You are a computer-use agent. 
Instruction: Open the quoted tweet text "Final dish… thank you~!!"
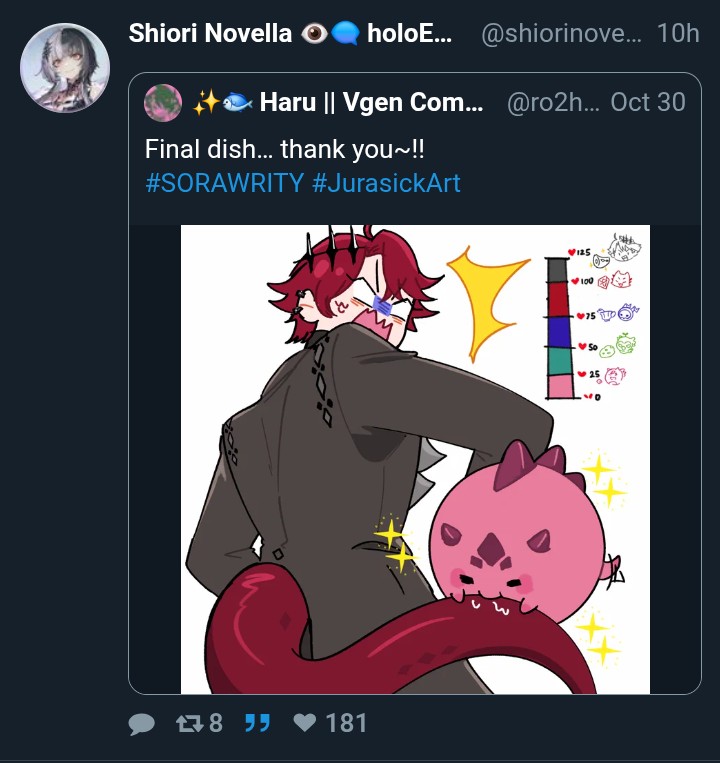[x=284, y=149]
